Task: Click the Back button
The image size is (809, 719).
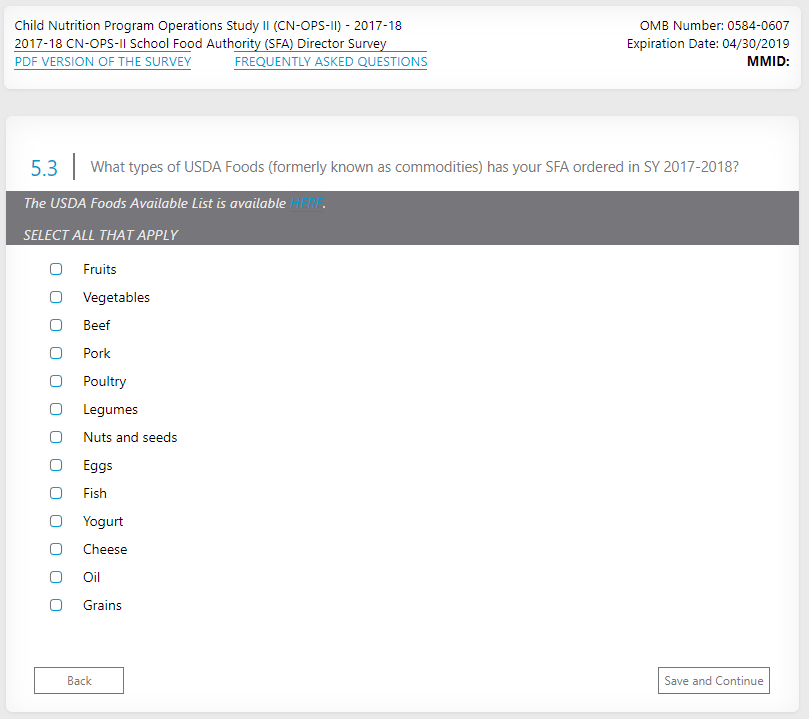Action: point(79,681)
